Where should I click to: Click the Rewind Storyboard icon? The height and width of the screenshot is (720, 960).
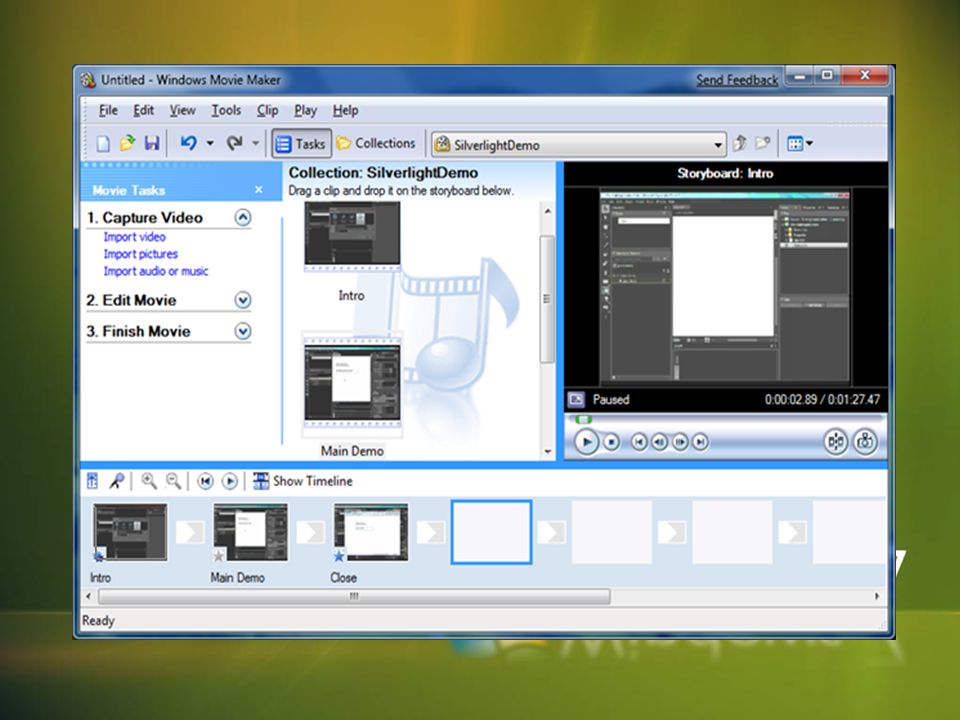click(205, 482)
